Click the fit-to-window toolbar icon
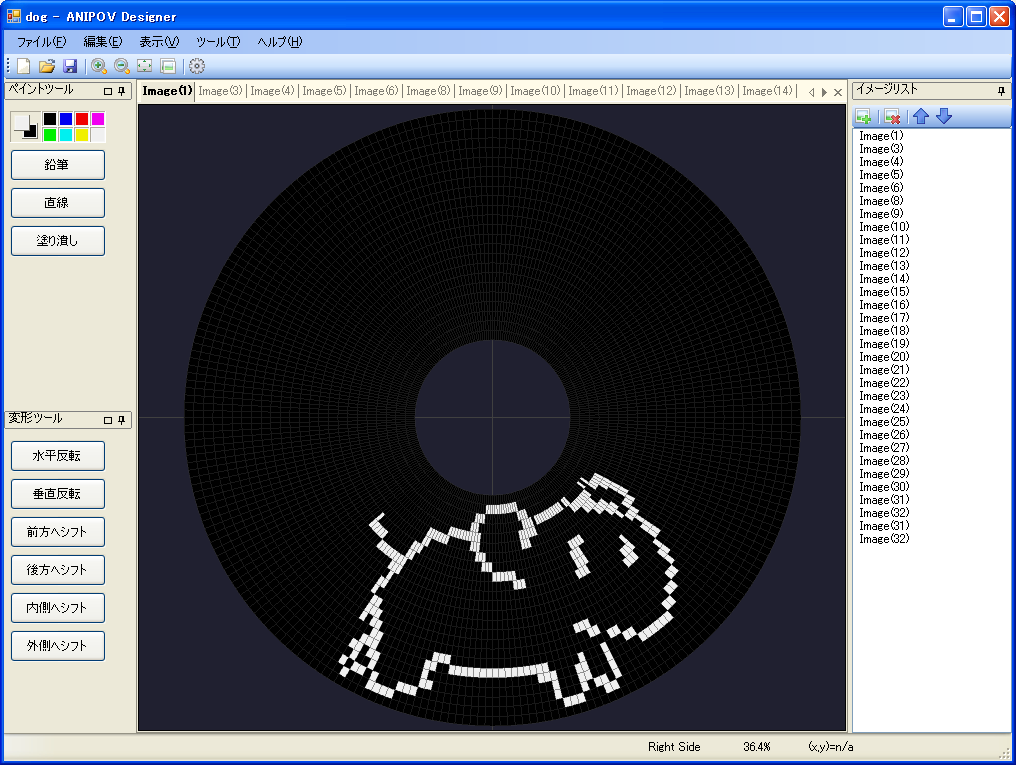The width and height of the screenshot is (1016, 765). click(144, 66)
